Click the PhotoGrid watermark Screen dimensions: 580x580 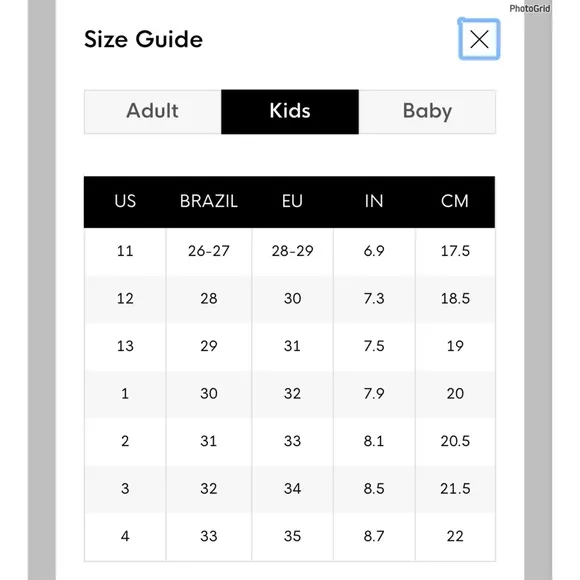tap(530, 9)
